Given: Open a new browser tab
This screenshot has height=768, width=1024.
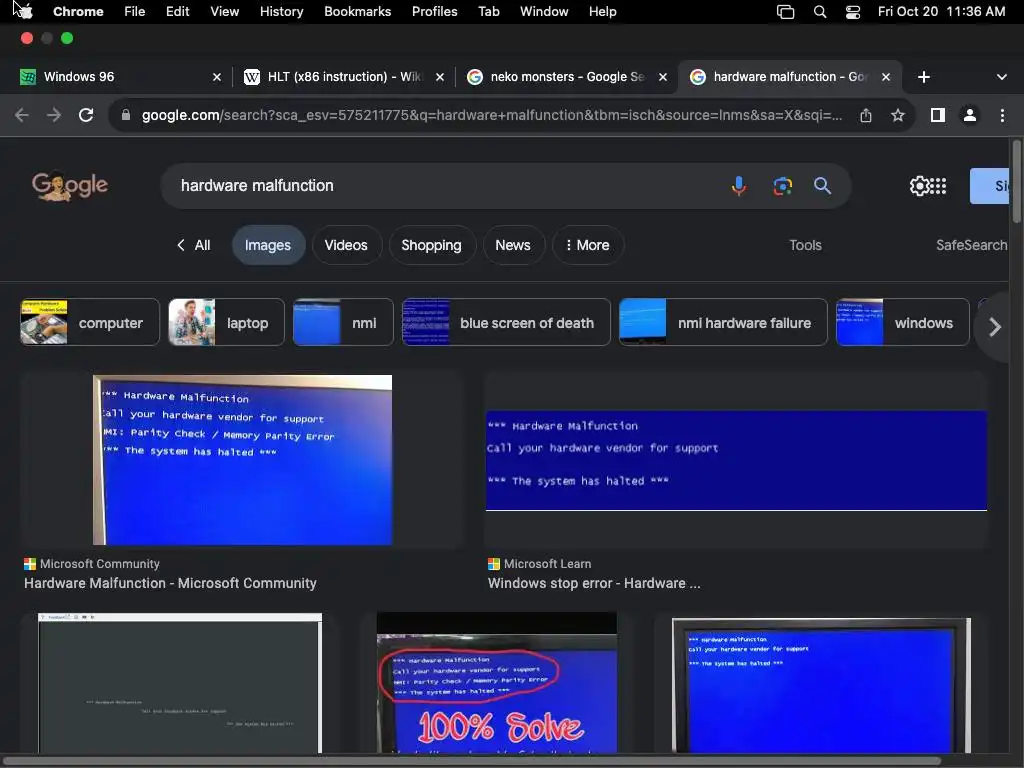Looking at the screenshot, I should pyautogui.click(x=923, y=77).
